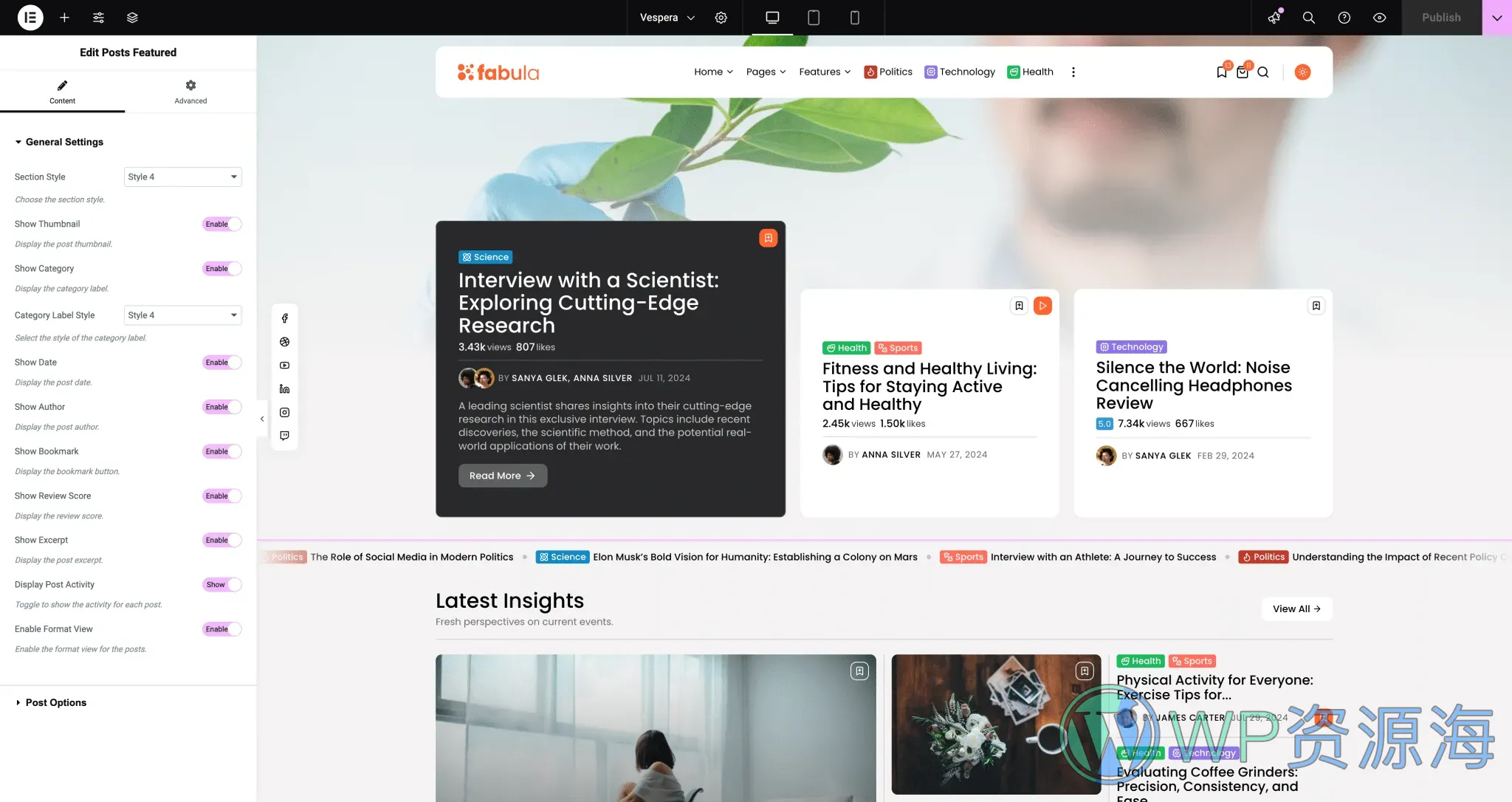Open Category Label Style dropdown

[182, 315]
